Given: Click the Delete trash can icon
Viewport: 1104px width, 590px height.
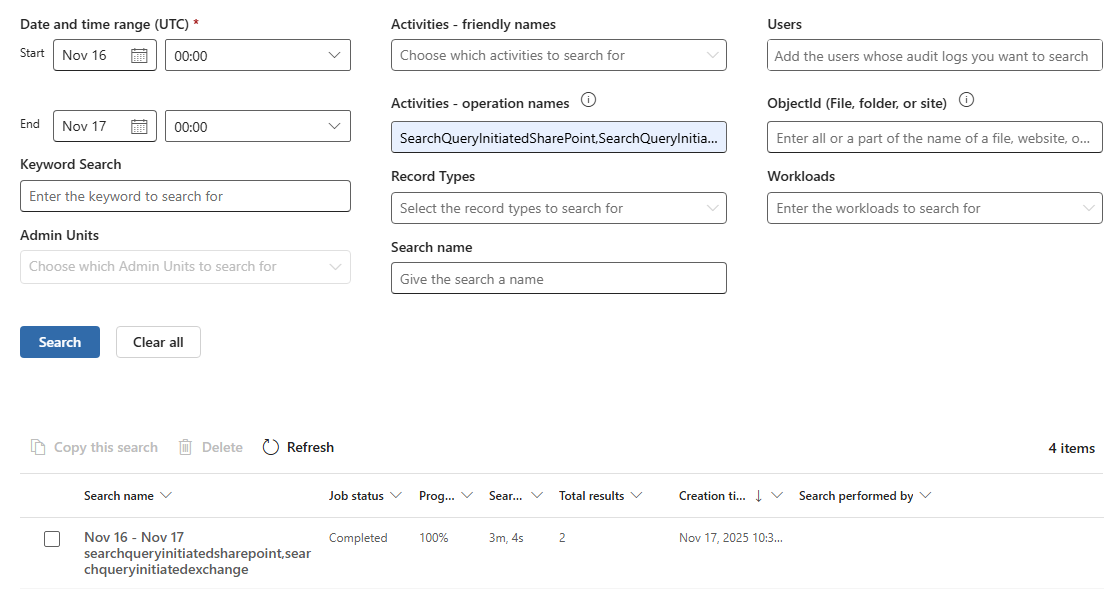Looking at the screenshot, I should [x=185, y=447].
